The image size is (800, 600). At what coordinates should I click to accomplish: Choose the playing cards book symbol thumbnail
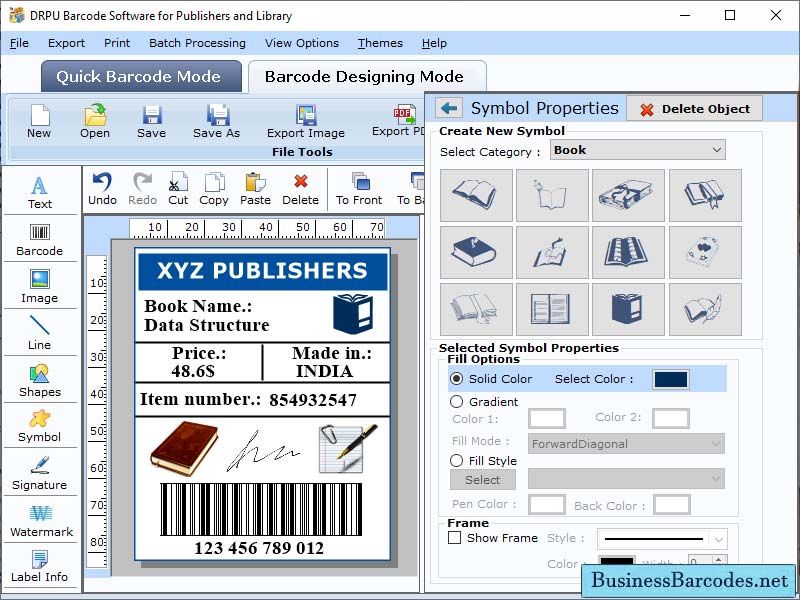point(703,252)
